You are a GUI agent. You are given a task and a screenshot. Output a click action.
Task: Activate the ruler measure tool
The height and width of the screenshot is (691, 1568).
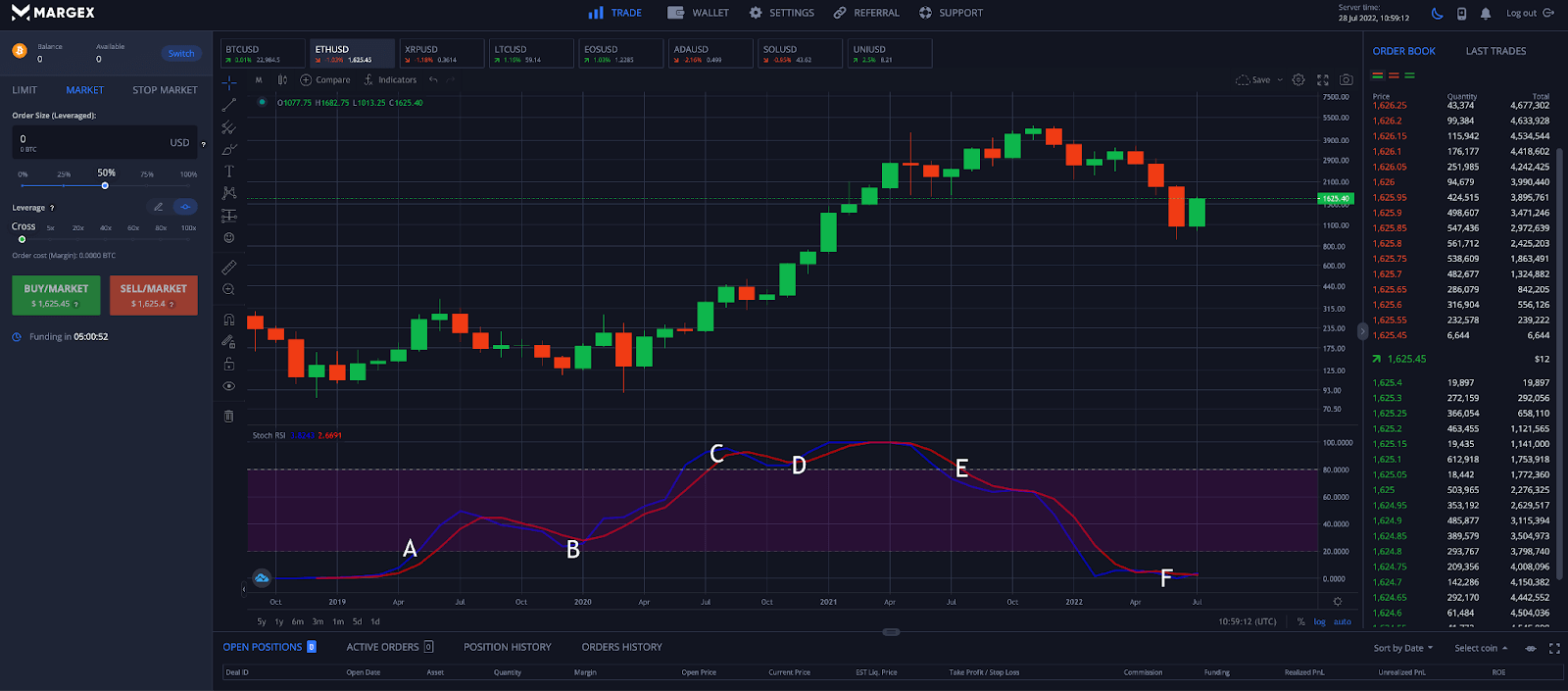[x=229, y=268]
